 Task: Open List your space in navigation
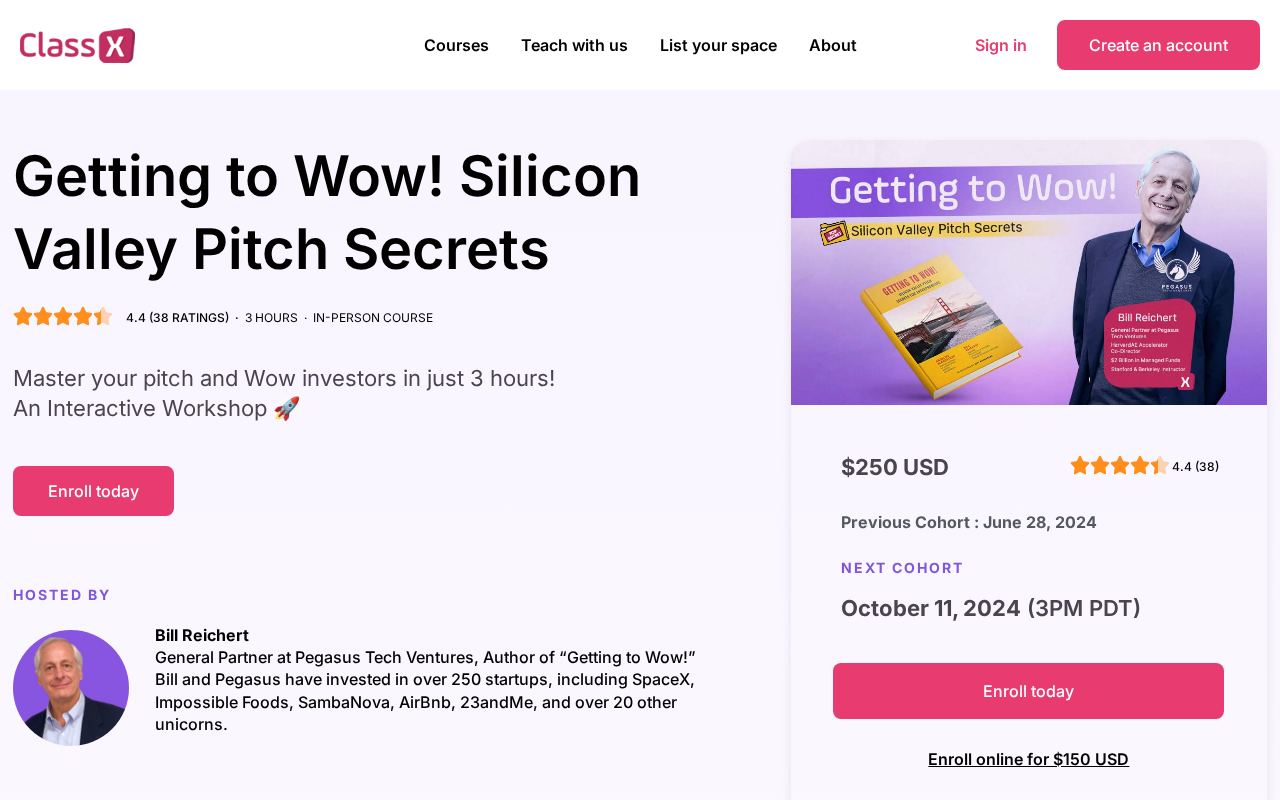pyautogui.click(x=718, y=45)
